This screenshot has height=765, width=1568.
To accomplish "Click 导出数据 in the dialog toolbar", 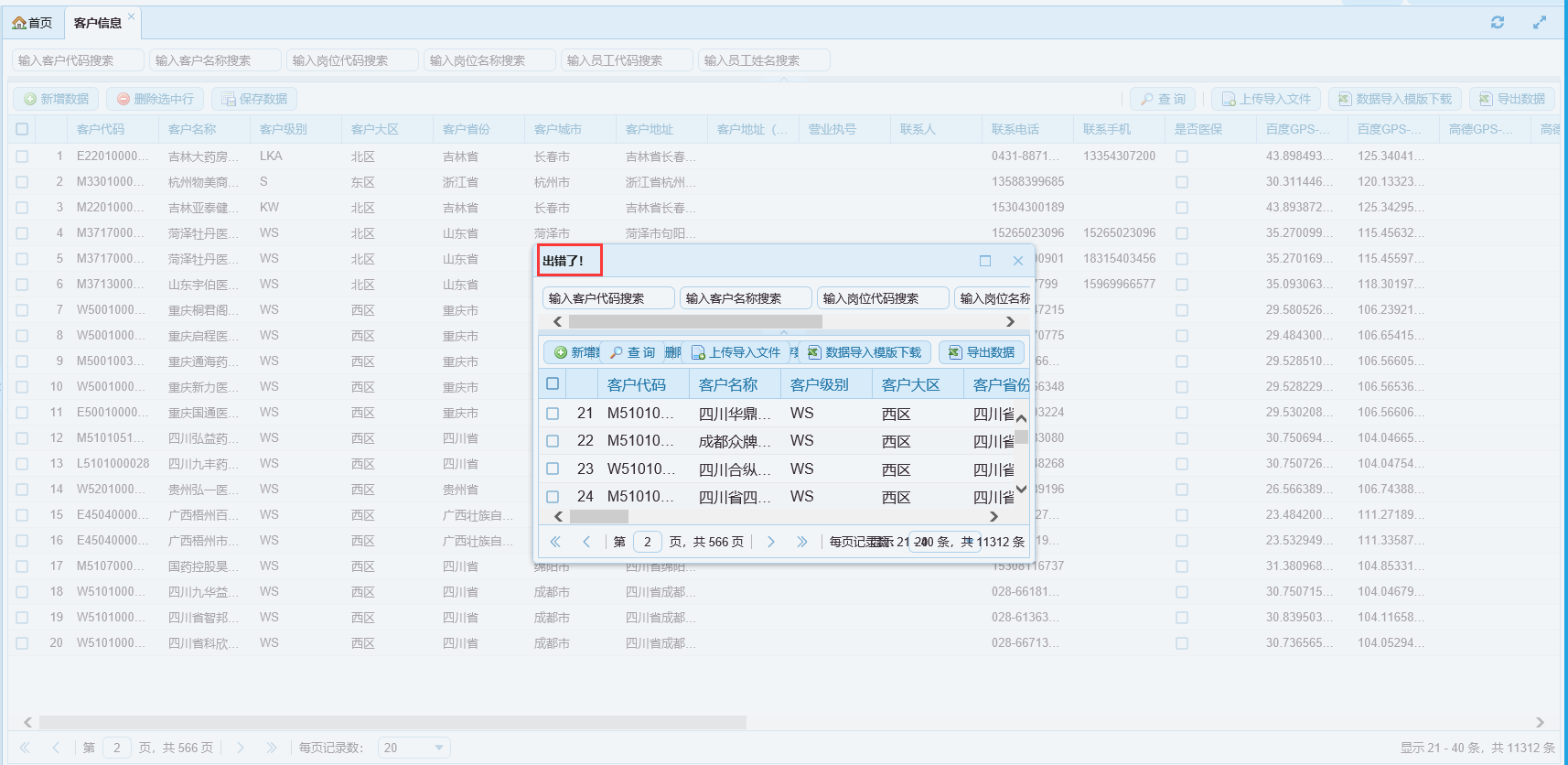I will [x=982, y=352].
